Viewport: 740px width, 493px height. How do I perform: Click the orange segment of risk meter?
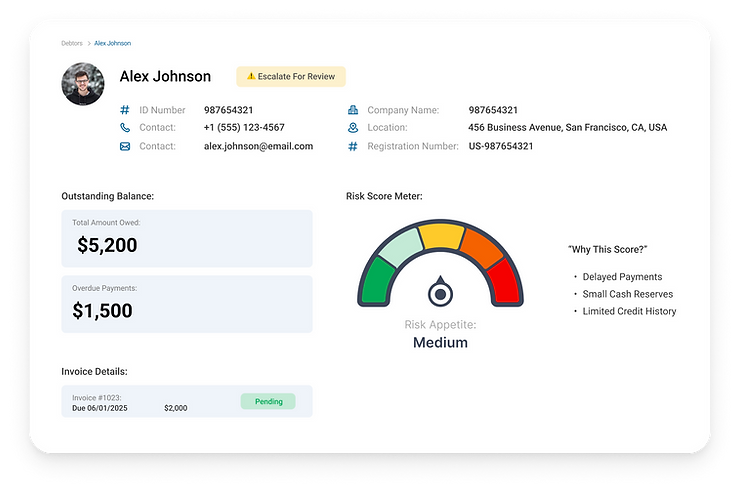(482, 248)
